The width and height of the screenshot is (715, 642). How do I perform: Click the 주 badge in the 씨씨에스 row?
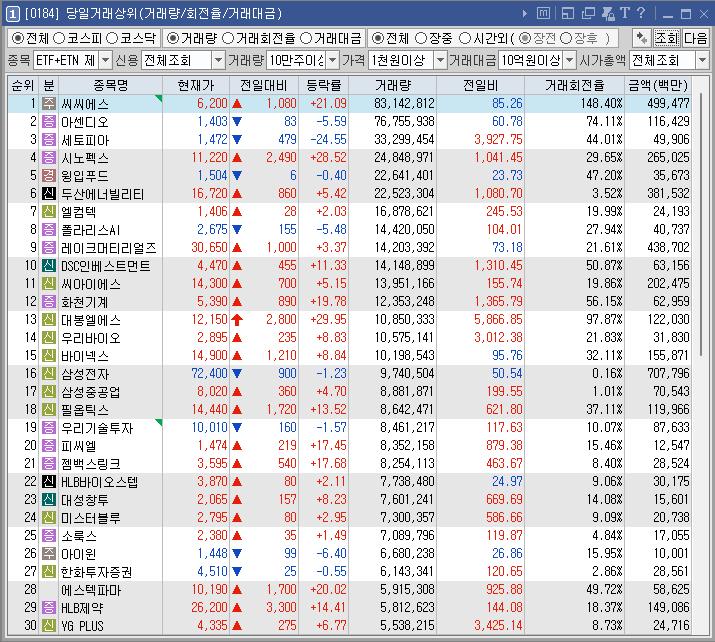(49, 104)
